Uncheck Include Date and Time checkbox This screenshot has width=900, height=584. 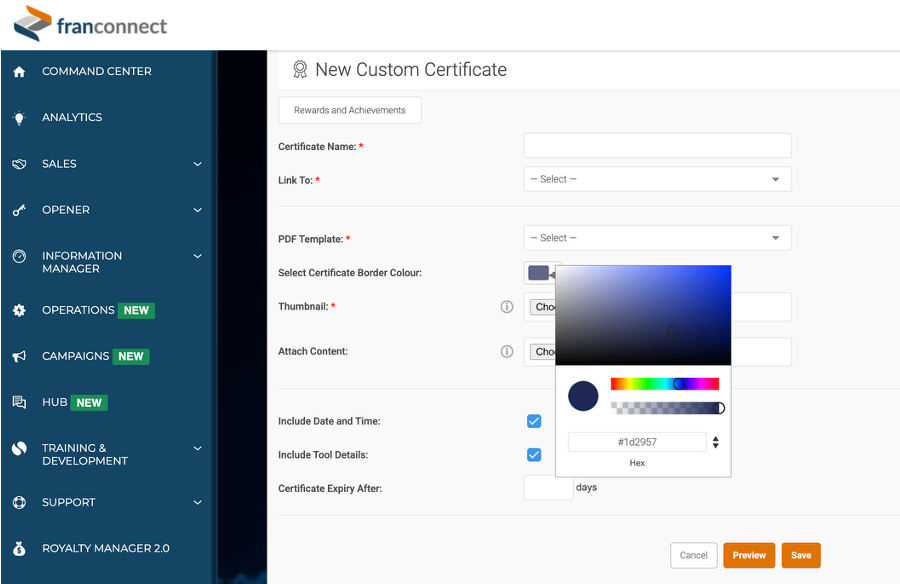click(x=534, y=421)
